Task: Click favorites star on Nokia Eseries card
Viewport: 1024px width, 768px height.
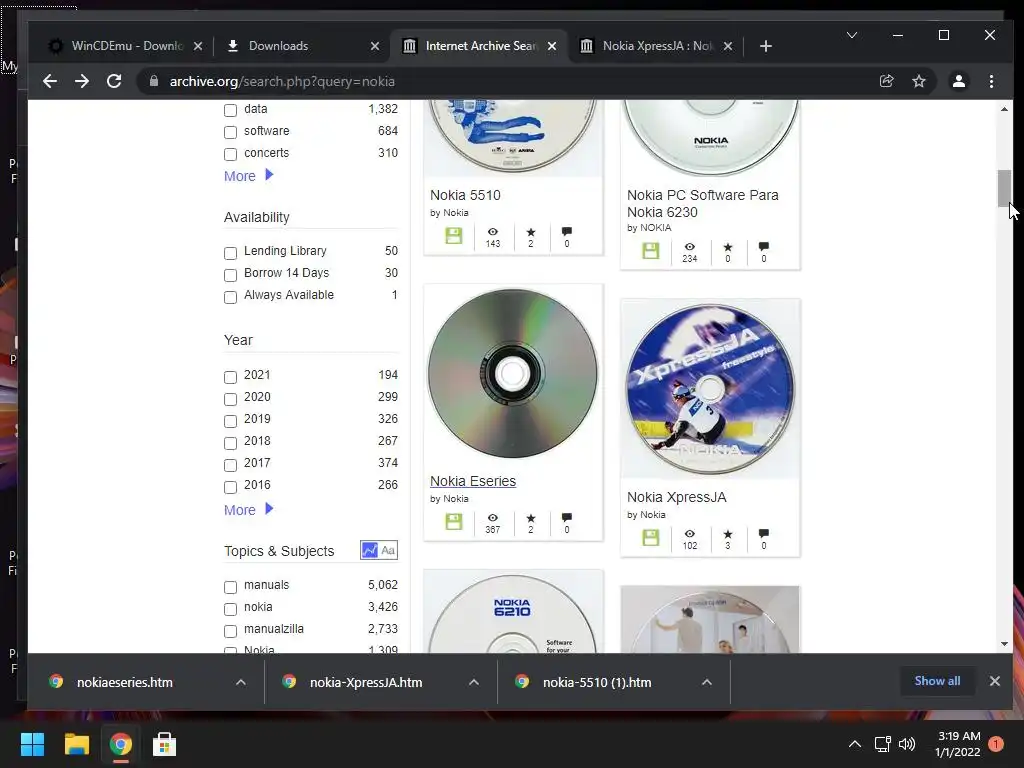Action: click(x=530, y=518)
